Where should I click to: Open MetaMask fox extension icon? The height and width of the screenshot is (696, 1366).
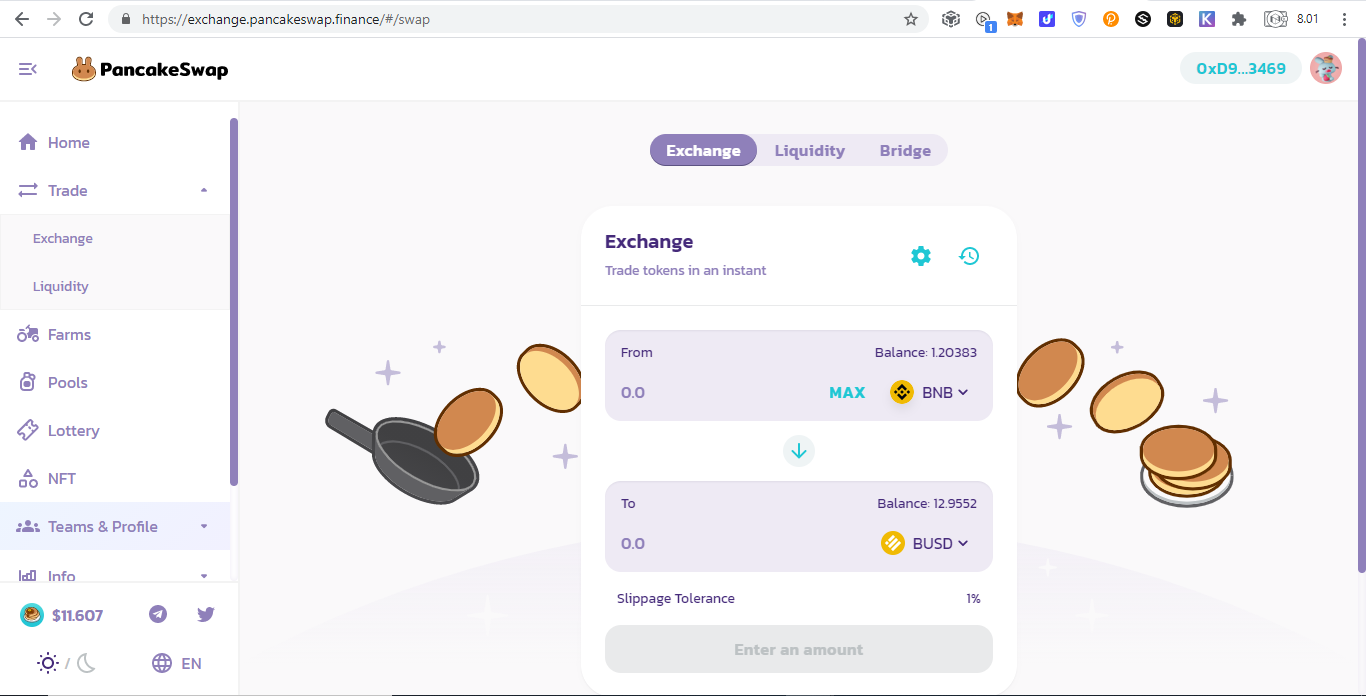(x=1015, y=19)
